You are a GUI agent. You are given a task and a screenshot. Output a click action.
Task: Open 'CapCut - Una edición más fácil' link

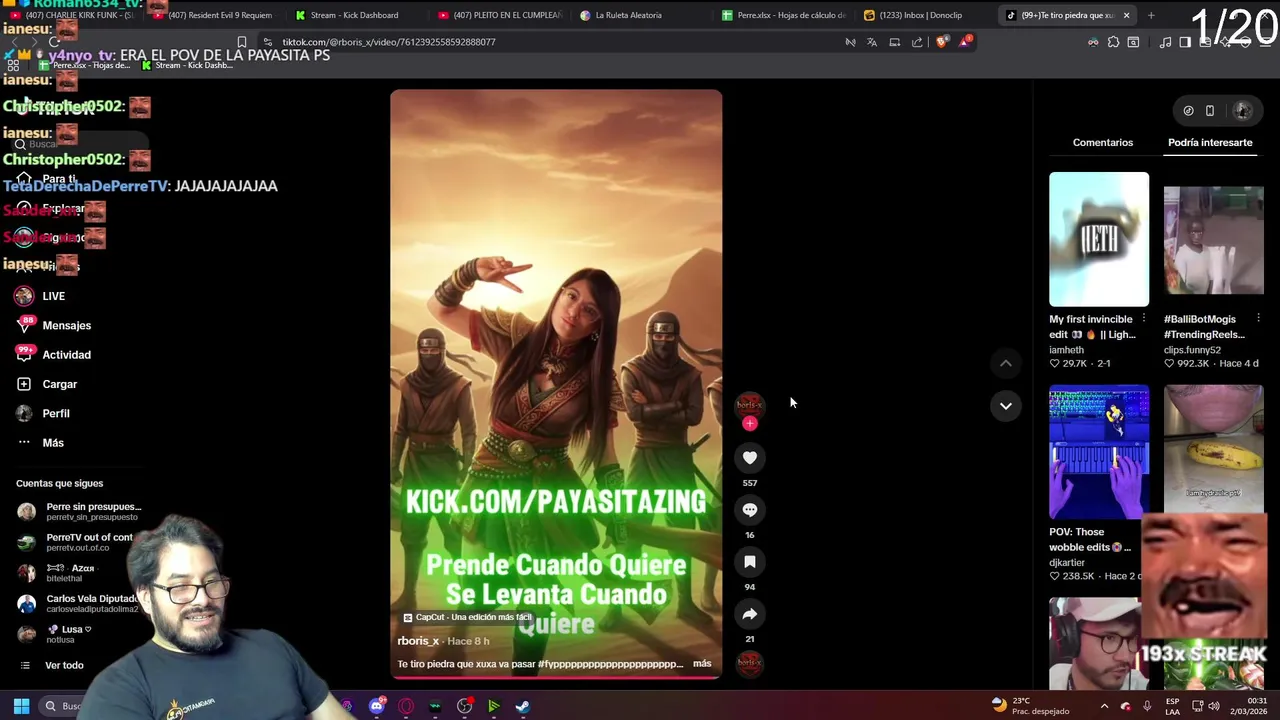click(467, 617)
